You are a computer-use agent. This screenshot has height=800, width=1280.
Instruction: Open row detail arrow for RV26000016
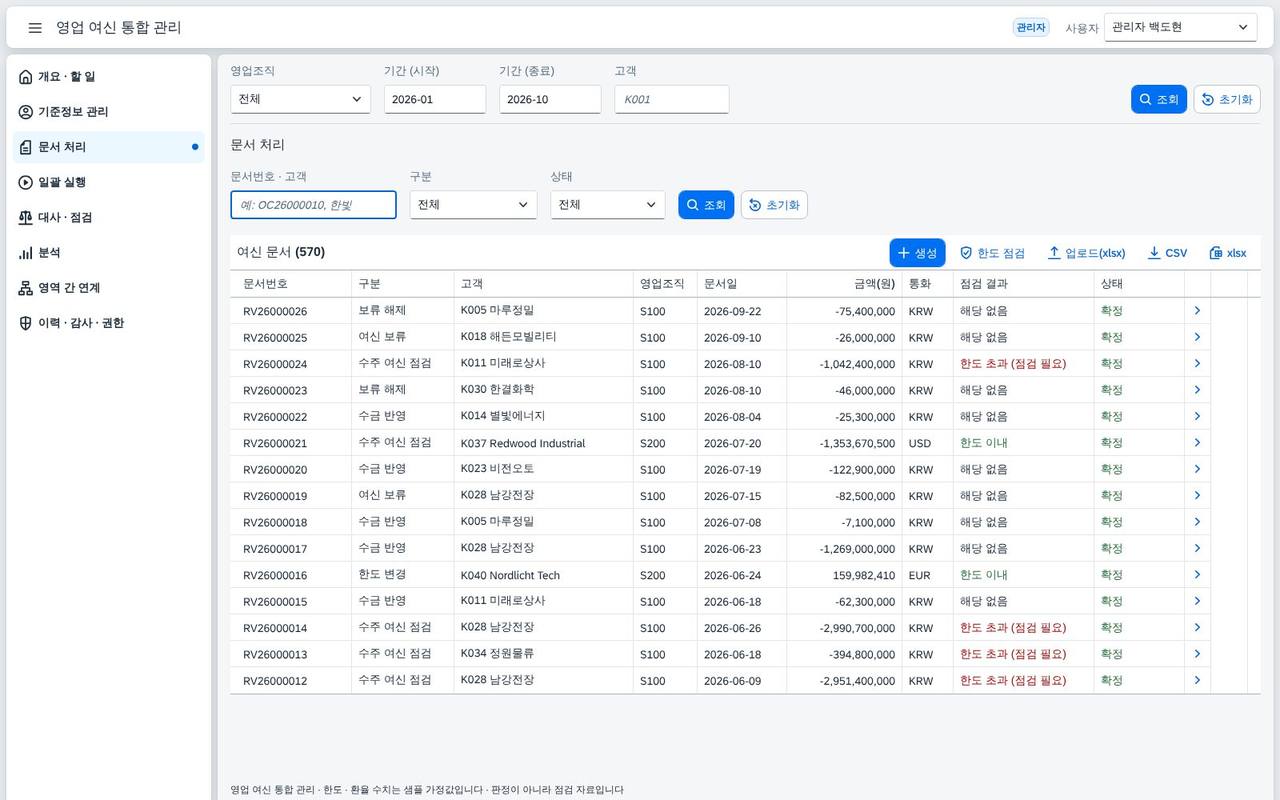1197,575
